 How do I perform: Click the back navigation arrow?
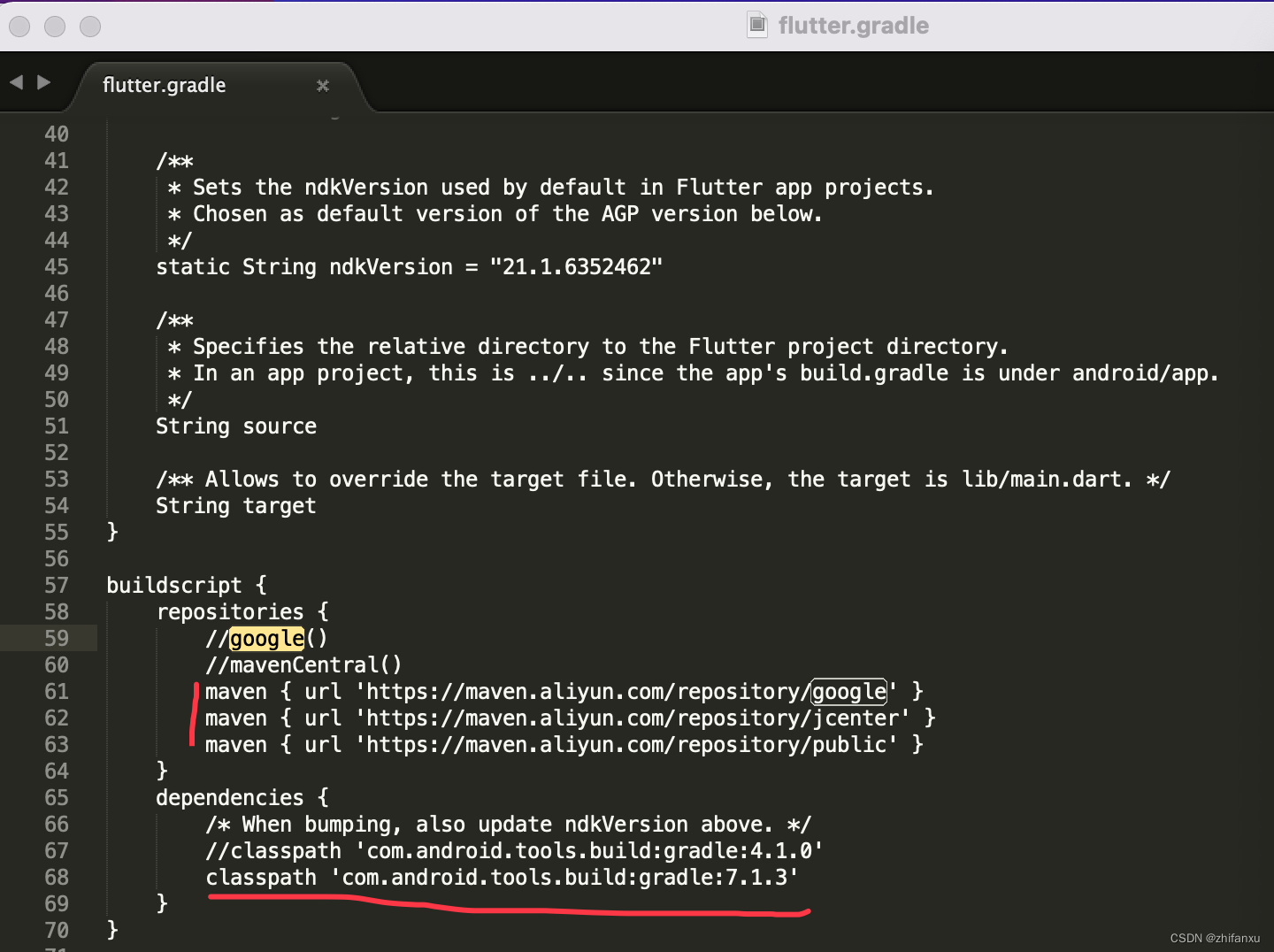[x=17, y=81]
